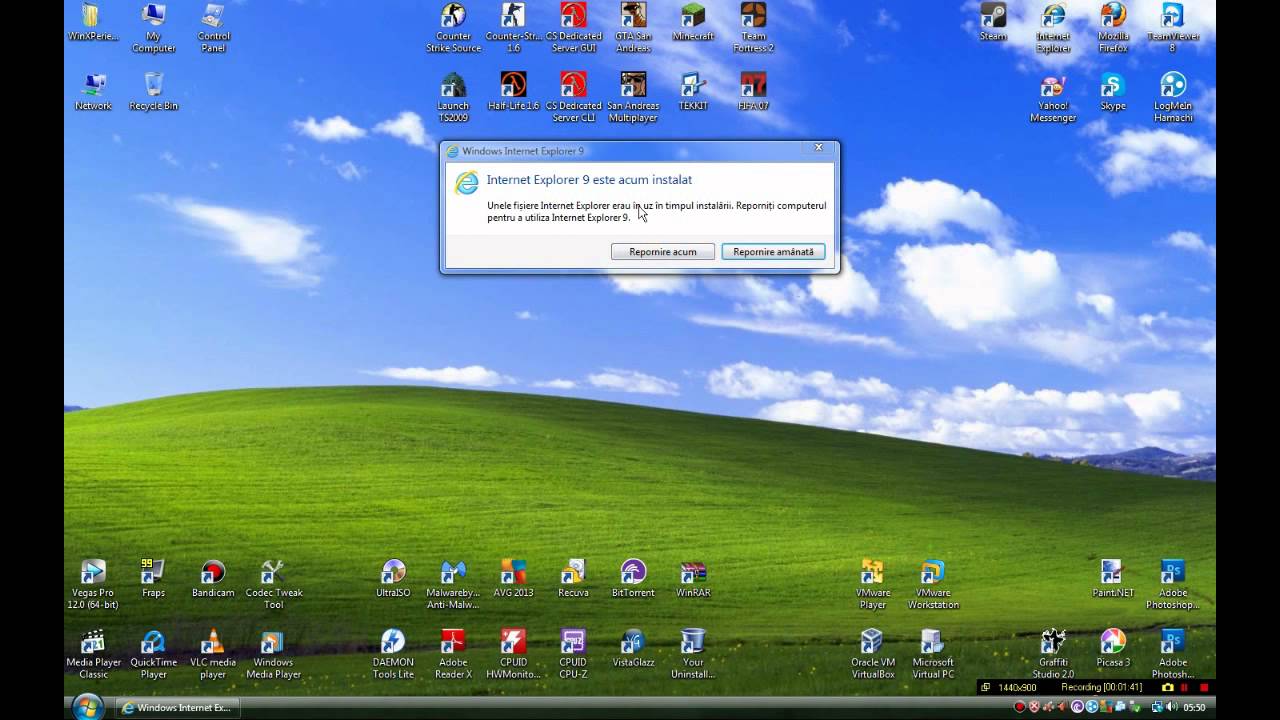Select the Steam desktop icon
Viewport: 1280px width, 720px height.
click(x=993, y=22)
